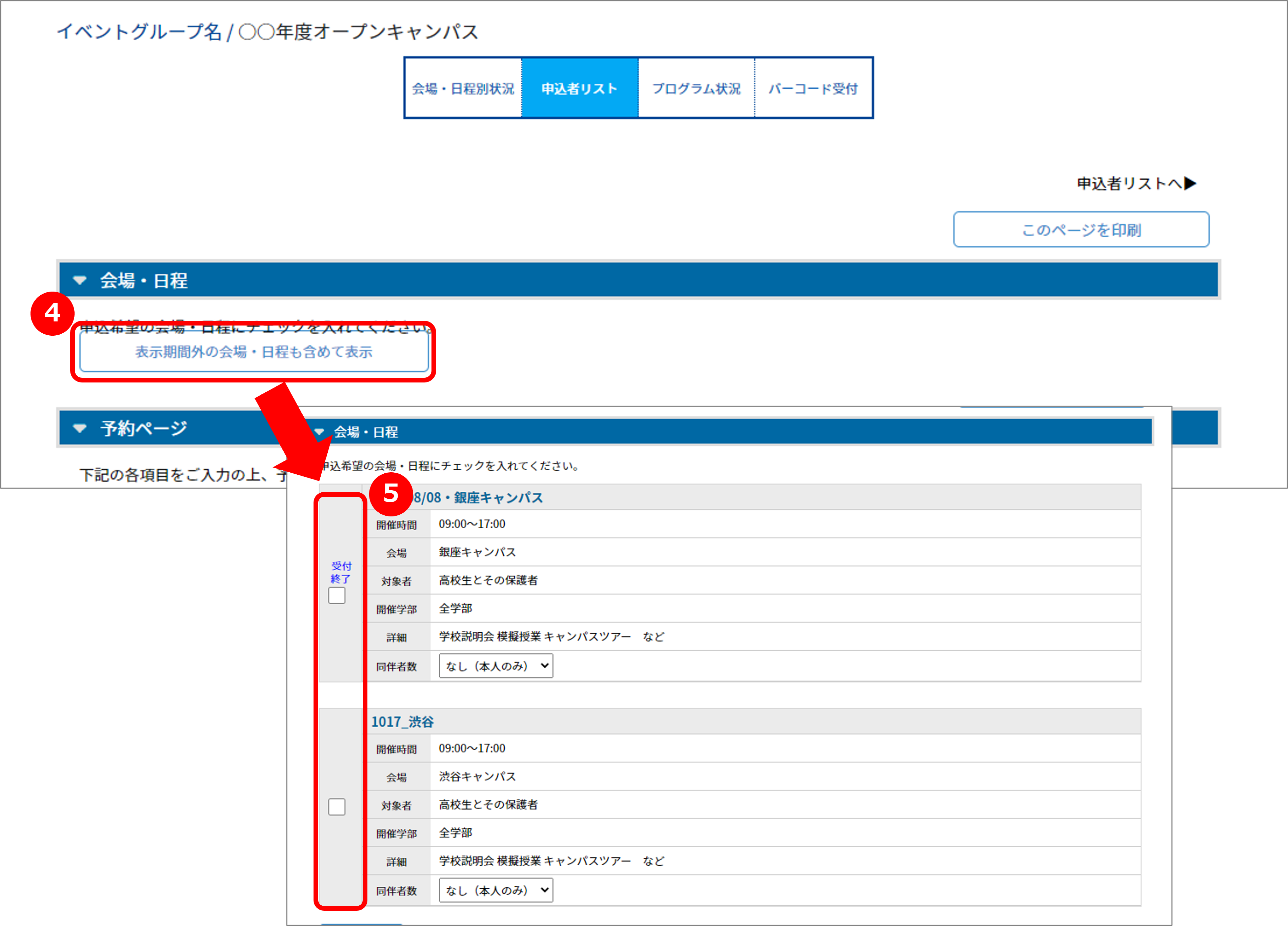Click the 申込希望の会場・日程にチェック instruction in inset
This screenshot has height=926, width=1288.
point(450,466)
